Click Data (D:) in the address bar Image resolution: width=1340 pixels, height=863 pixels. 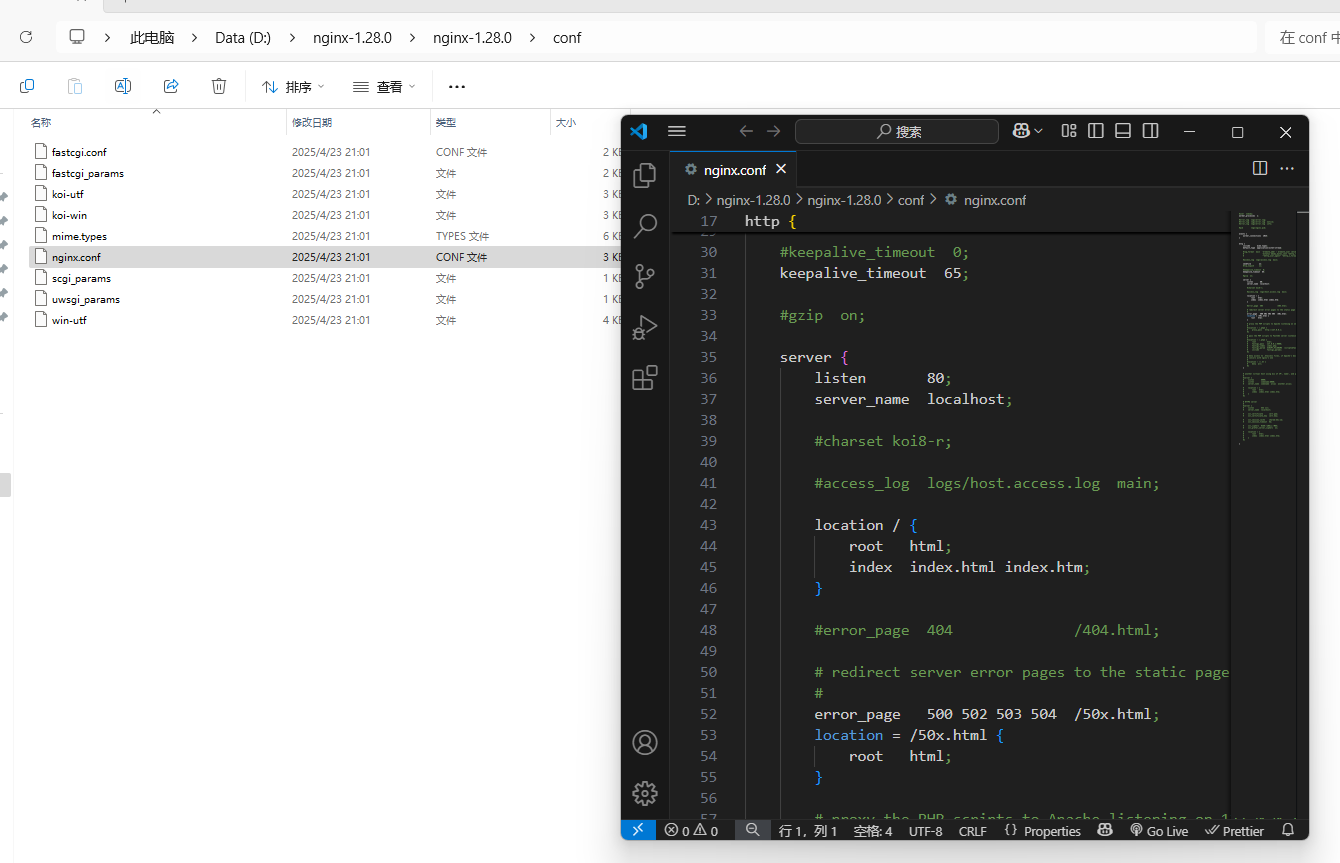(243, 38)
